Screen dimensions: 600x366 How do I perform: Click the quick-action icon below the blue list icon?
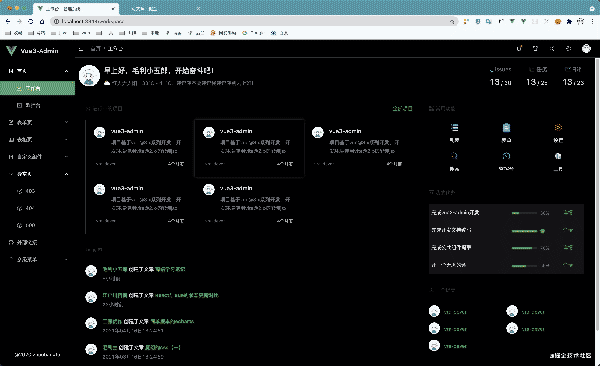454,156
